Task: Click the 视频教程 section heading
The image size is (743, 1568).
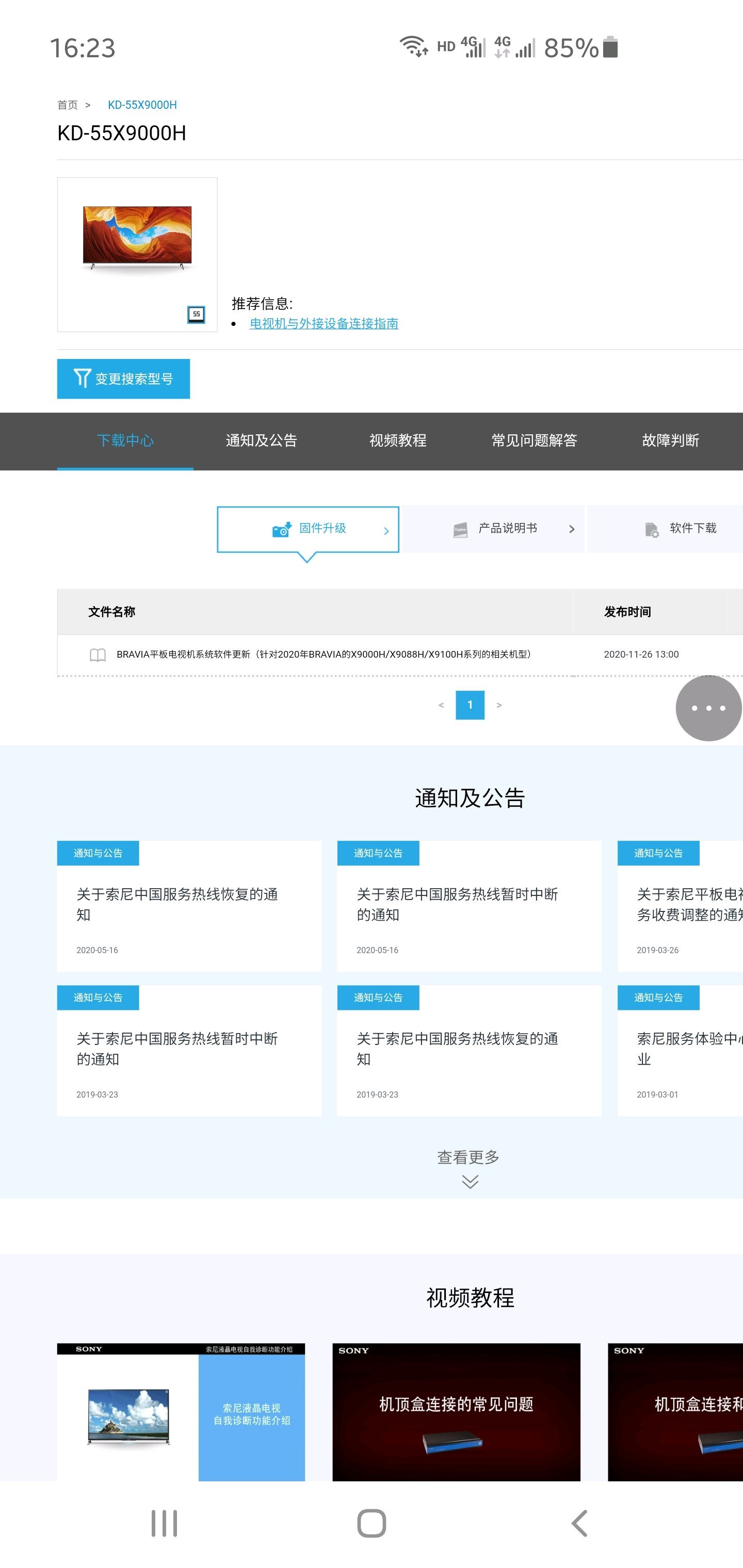Action: (470, 1297)
